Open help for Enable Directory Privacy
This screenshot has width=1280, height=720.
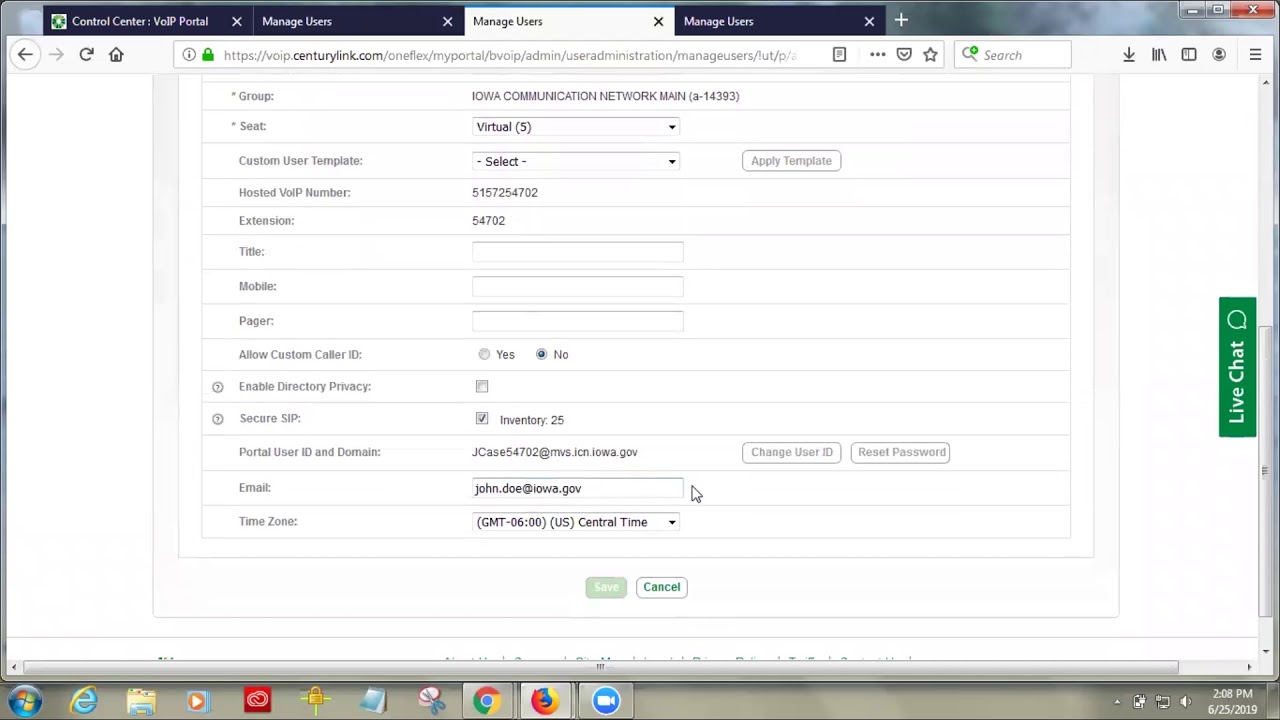[x=217, y=387]
